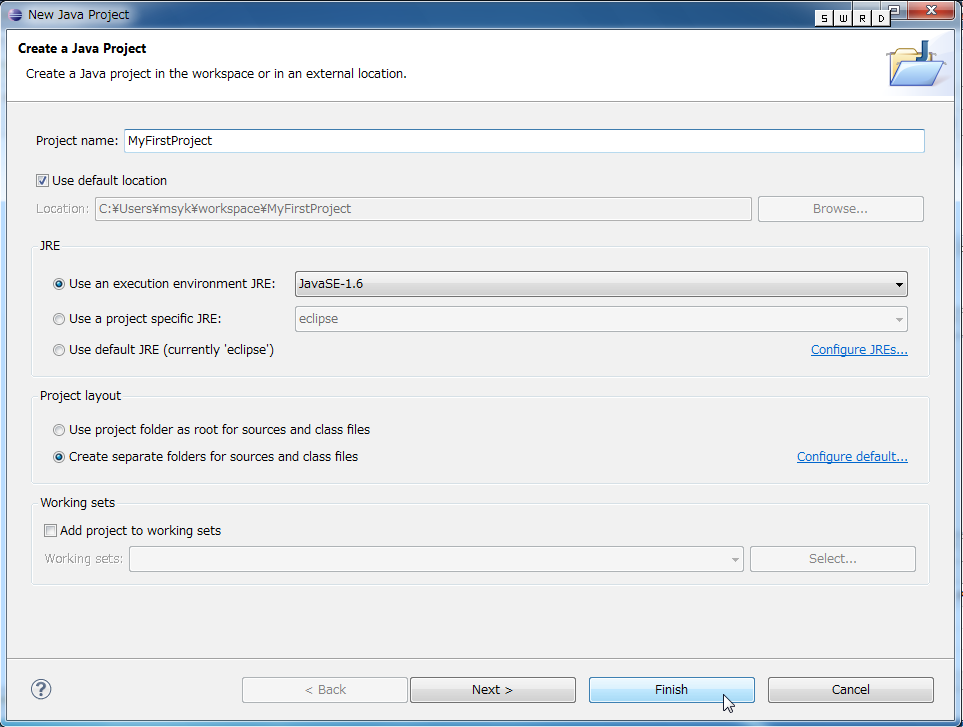Open the JavaSE-1.6 execution environment dropdown
This screenshot has height=727, width=963.
[601, 284]
